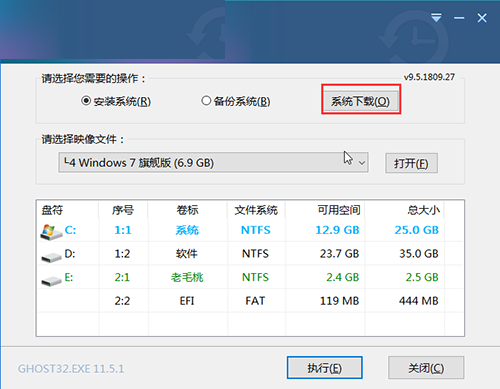Select the 安装系统(R) radio button
500x389 pixels.
coord(86,100)
